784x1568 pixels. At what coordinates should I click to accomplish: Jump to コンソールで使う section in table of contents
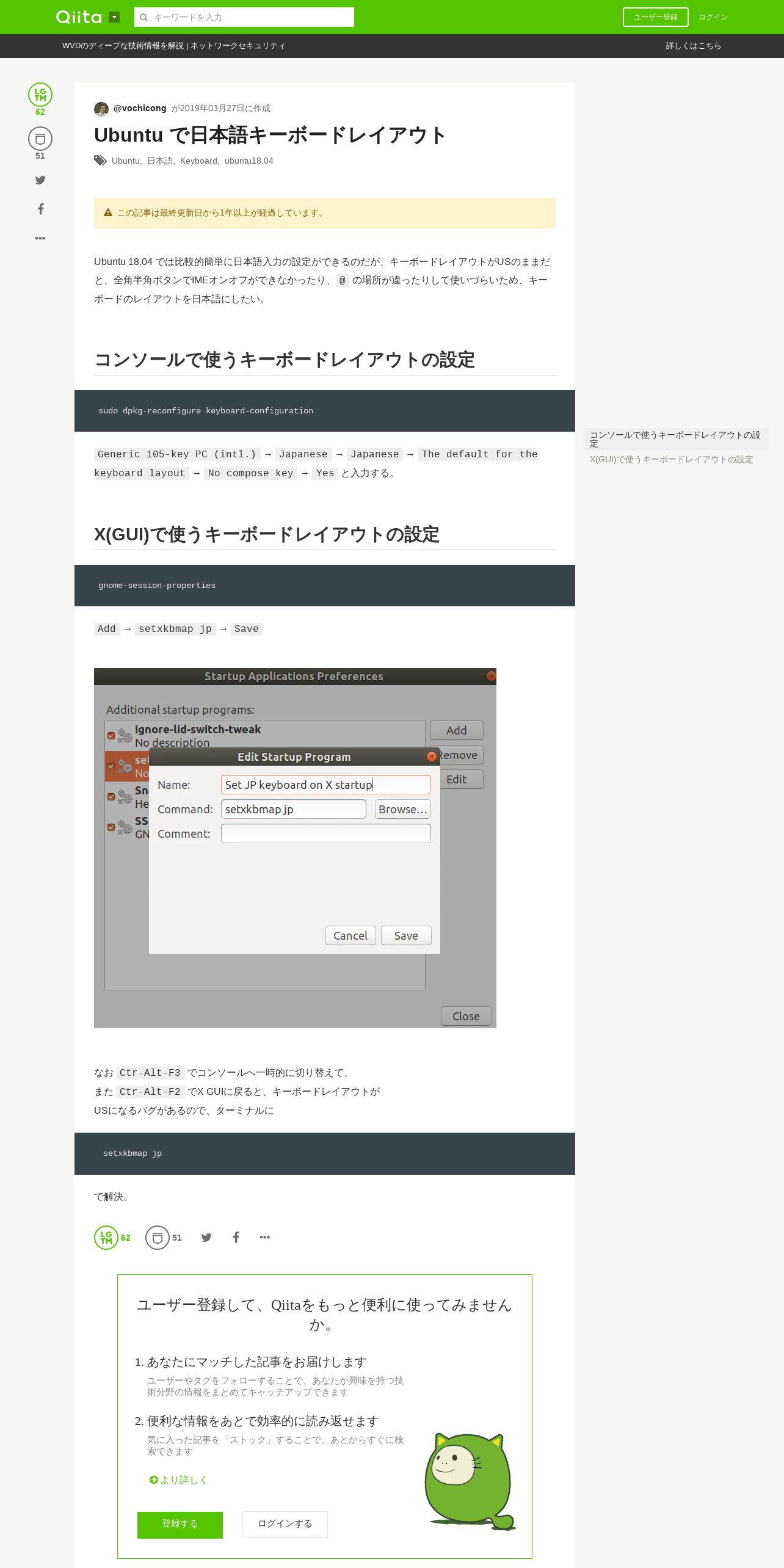675,439
